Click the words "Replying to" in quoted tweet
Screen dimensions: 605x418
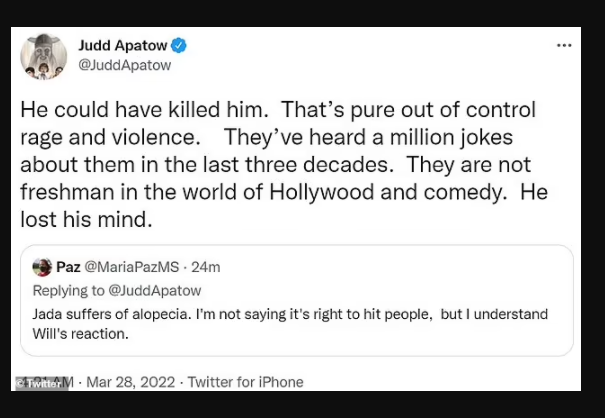69,291
